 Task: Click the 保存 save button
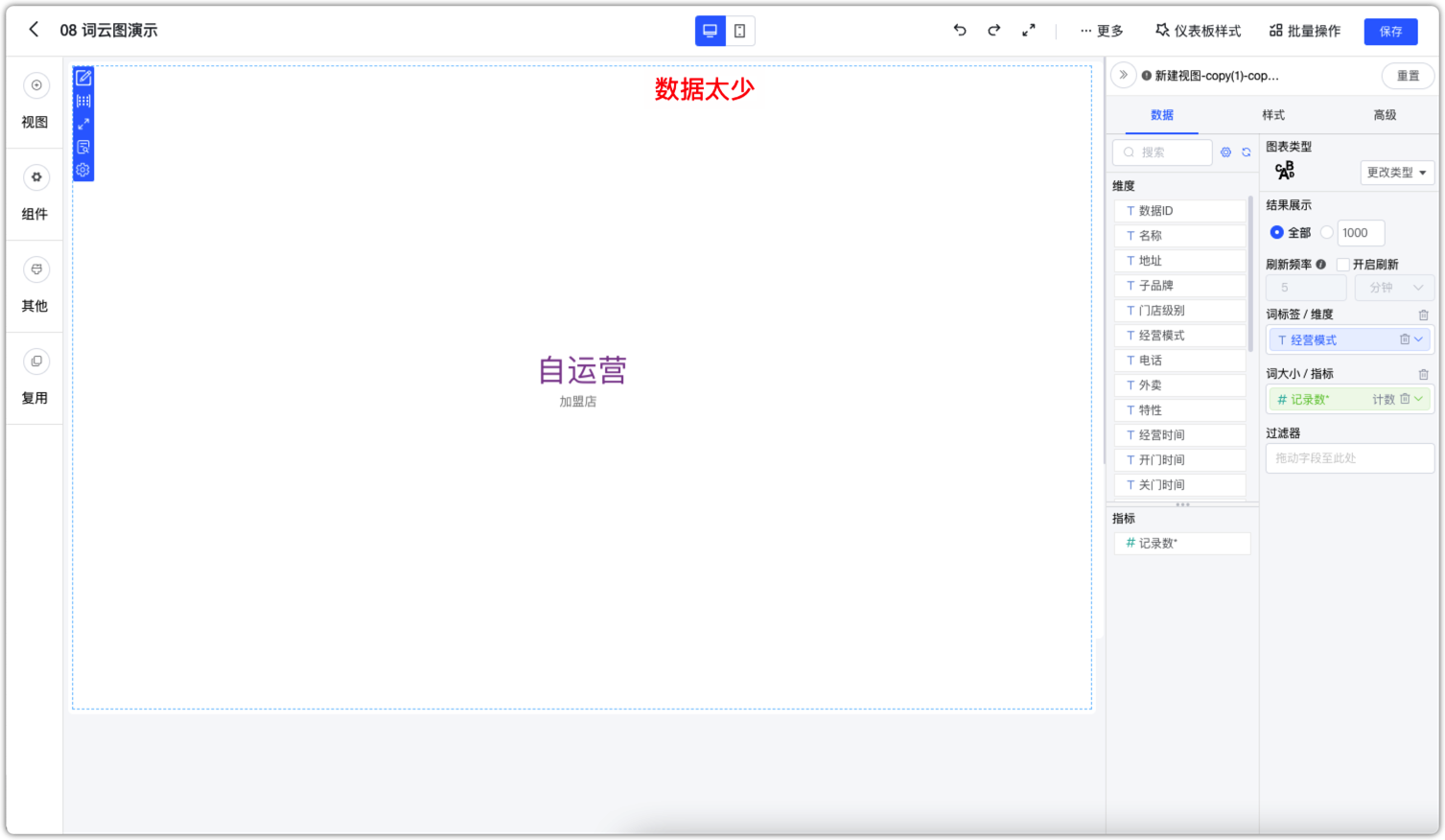[1391, 32]
